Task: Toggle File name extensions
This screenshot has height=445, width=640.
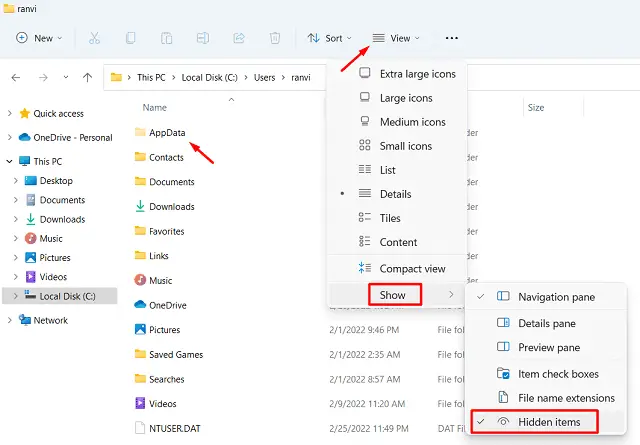Action: (546, 398)
